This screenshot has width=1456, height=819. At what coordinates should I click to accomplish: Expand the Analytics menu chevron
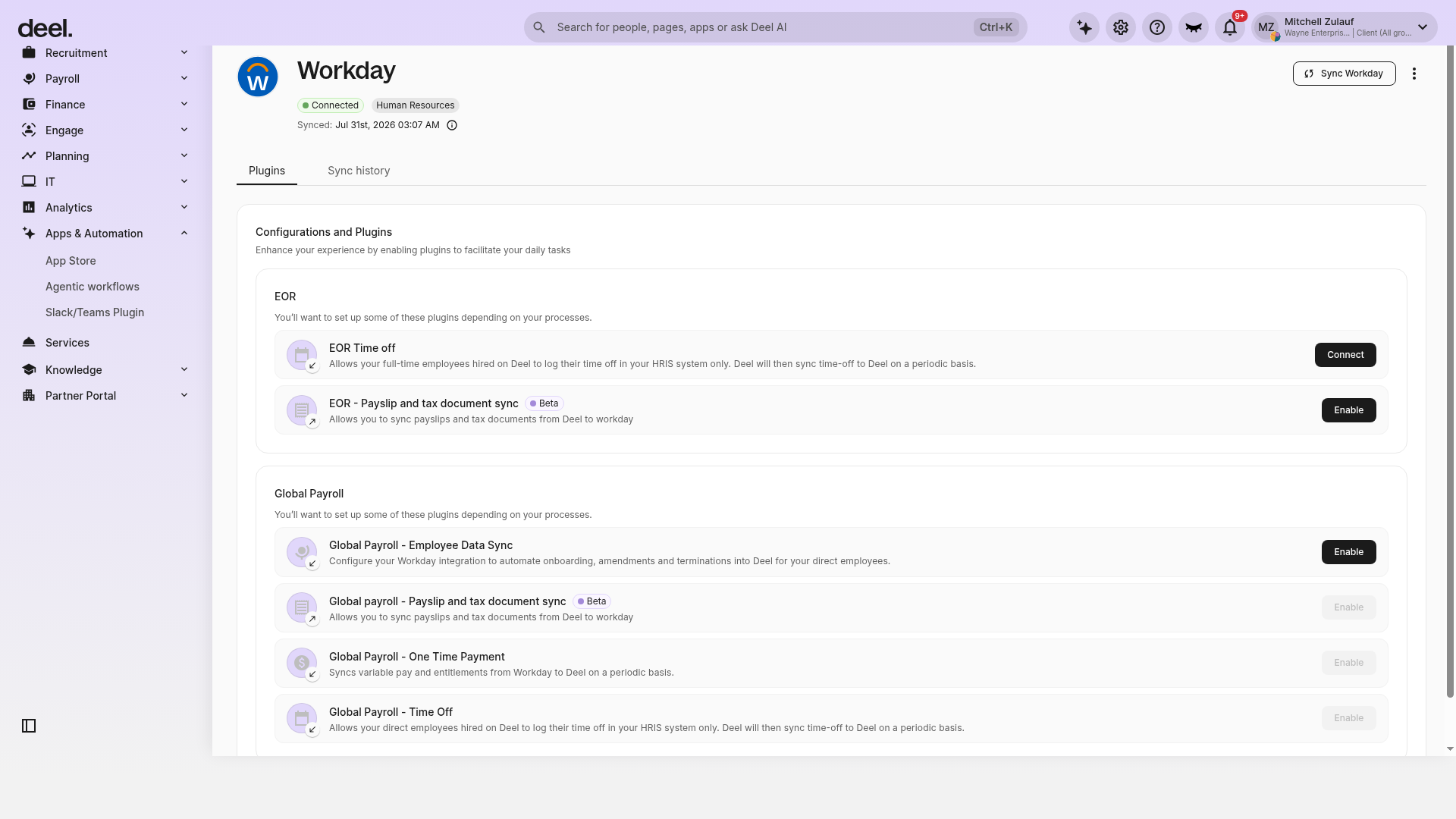pos(184,207)
